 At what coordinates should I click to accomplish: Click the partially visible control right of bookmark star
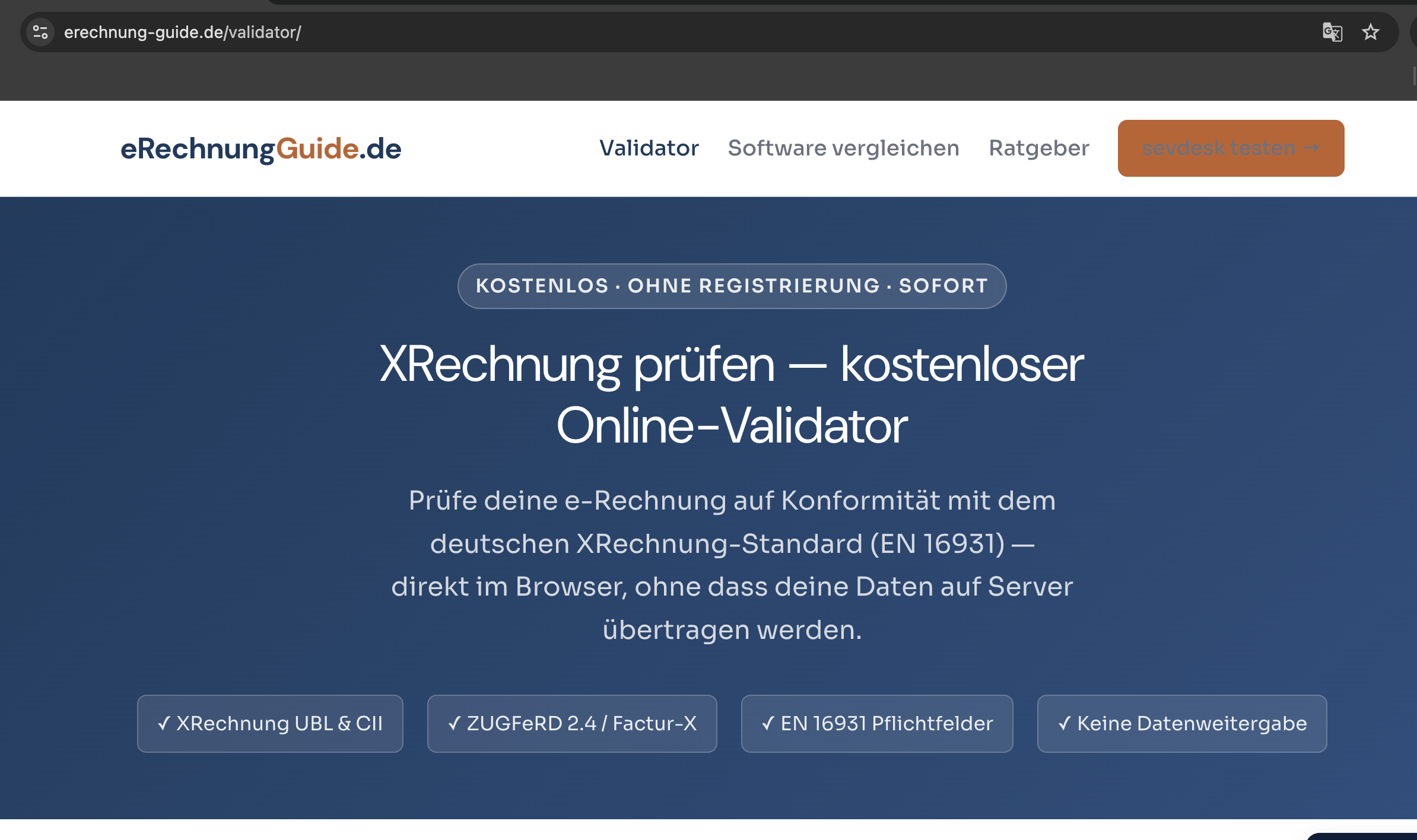[1413, 32]
